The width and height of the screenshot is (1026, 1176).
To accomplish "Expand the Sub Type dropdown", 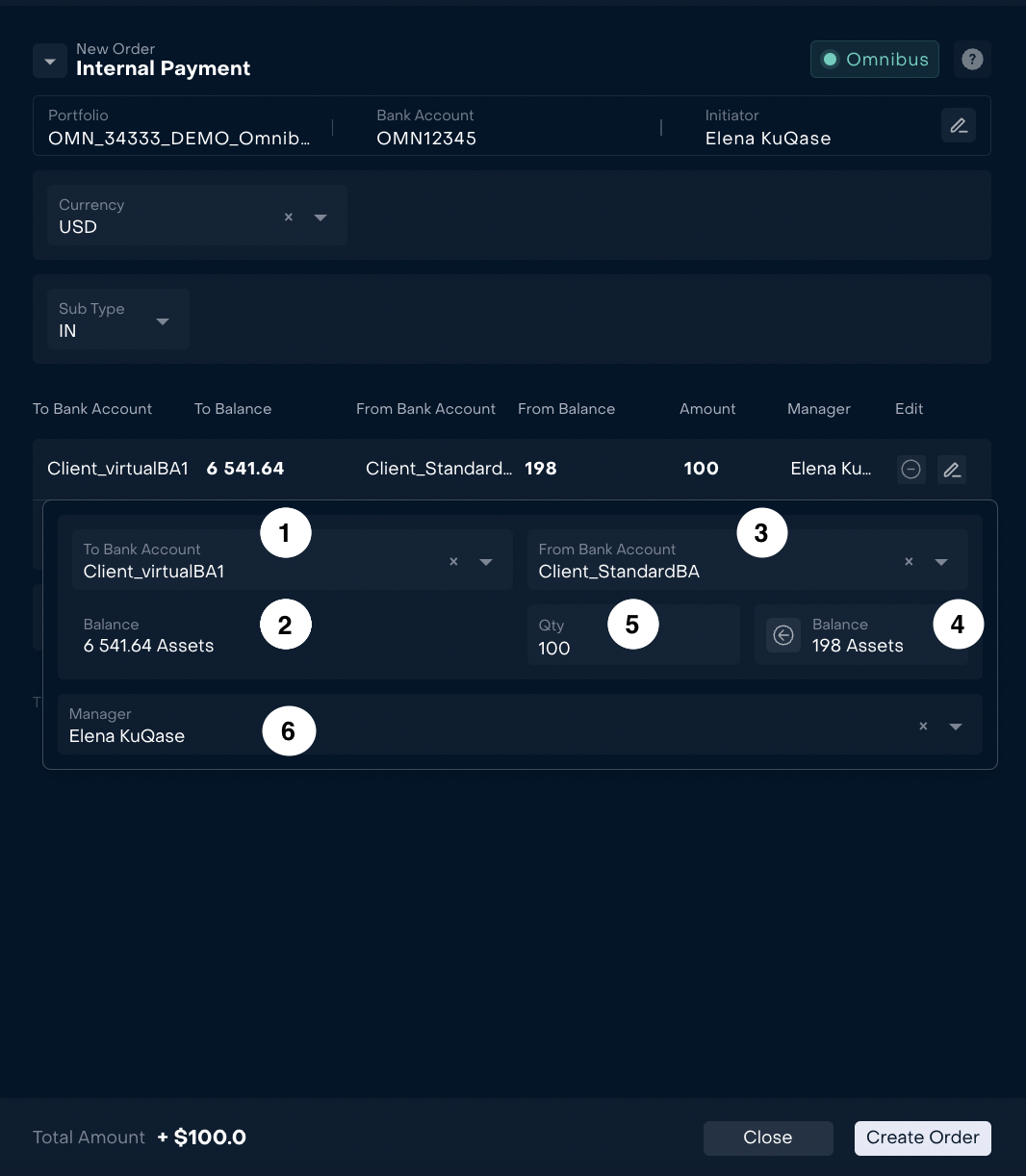I will click(x=163, y=321).
